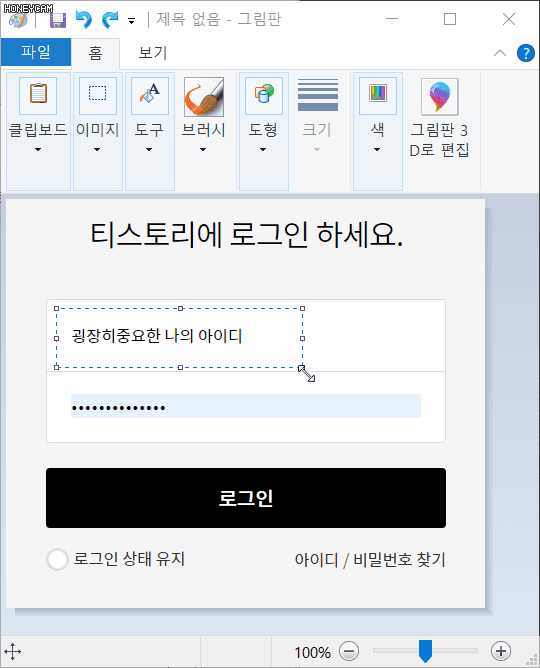This screenshot has height=668, width=540.
Task: Switch to the 보기 tab
Action: (x=153, y=53)
